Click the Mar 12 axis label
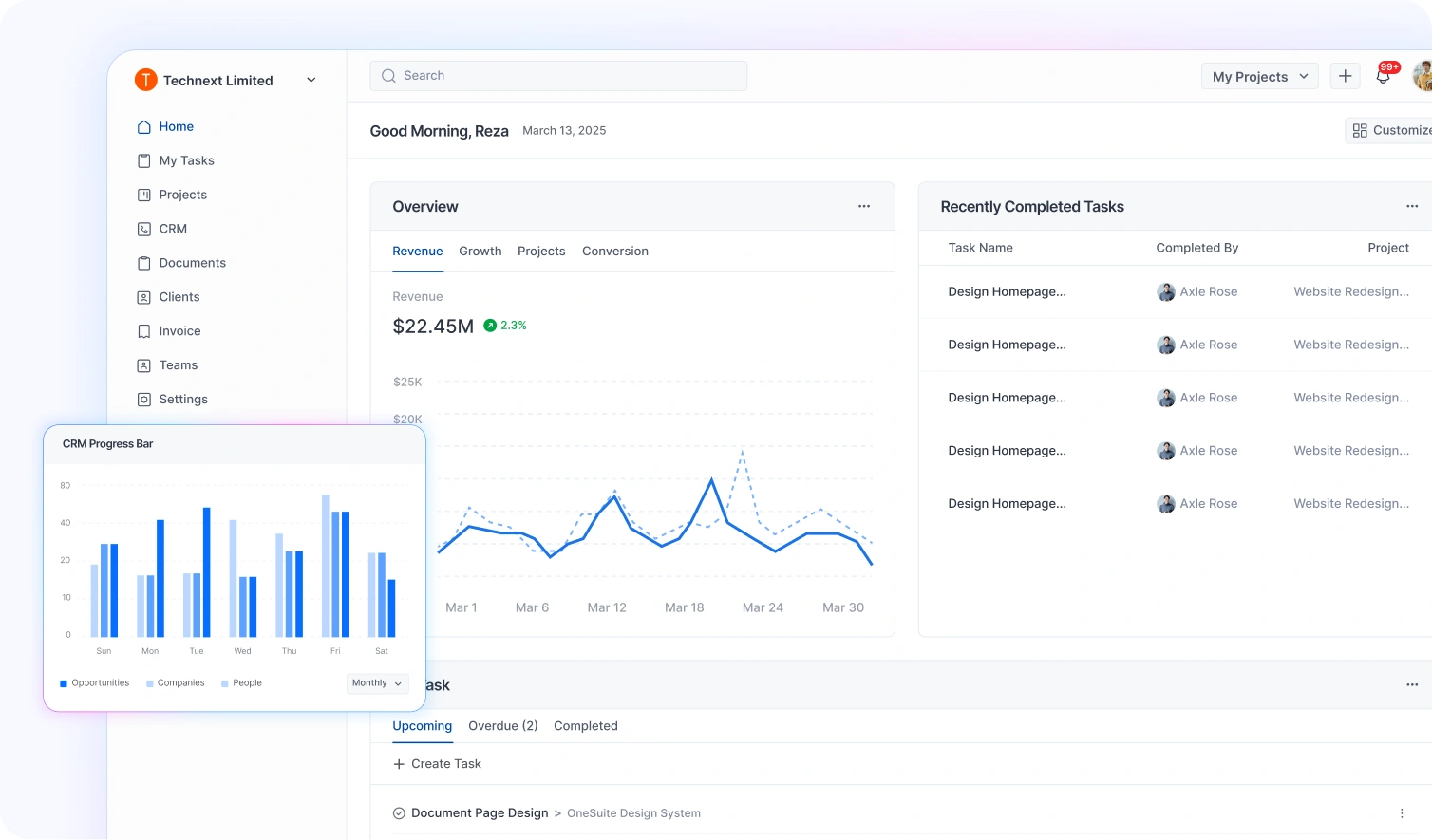This screenshot has width=1432, height=840. pos(607,607)
